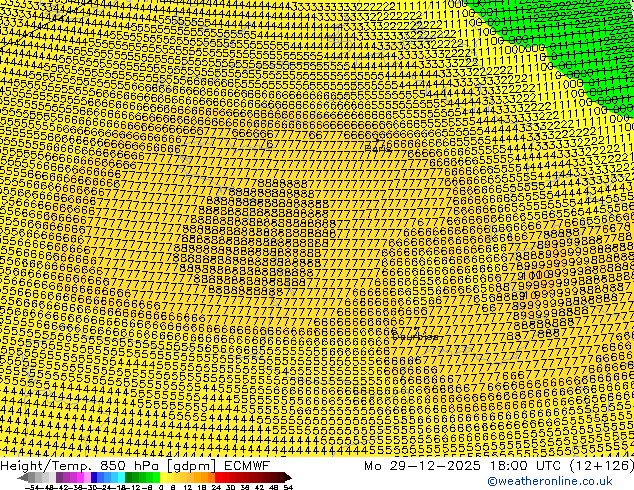This screenshot has height=490, width=634.
Task: Click the (12+126) forecast run label
Action: click(x=601, y=466)
